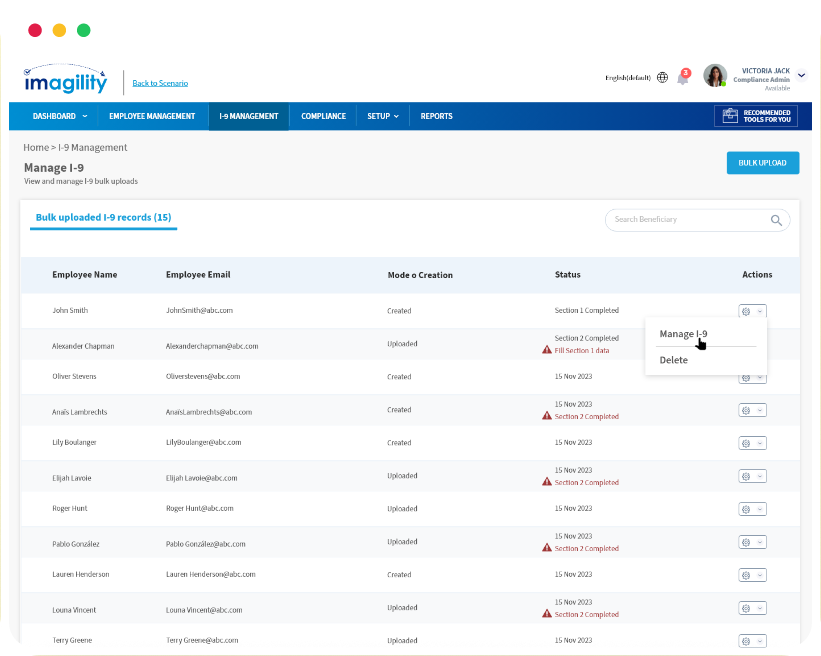821x656 pixels.
Task: Select Delete in the actions menu
Action: tap(674, 360)
